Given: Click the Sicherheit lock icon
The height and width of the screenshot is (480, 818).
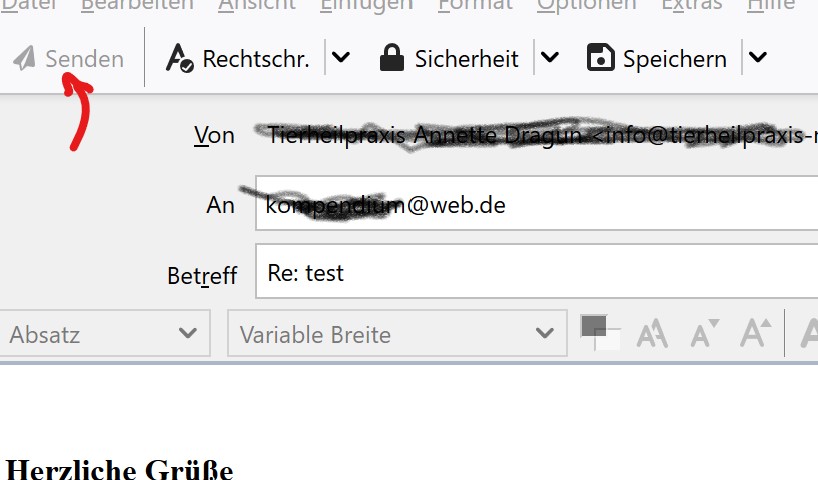Looking at the screenshot, I should 392,58.
